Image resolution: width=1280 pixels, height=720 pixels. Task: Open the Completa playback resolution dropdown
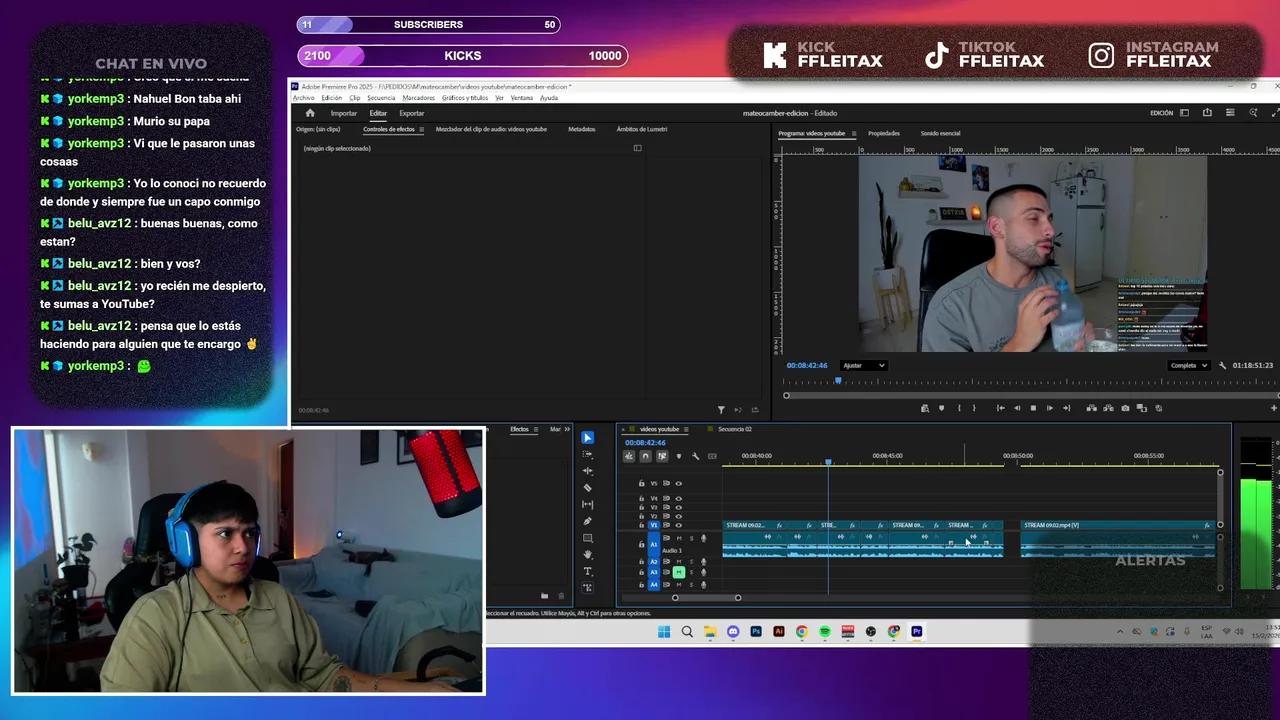1190,365
